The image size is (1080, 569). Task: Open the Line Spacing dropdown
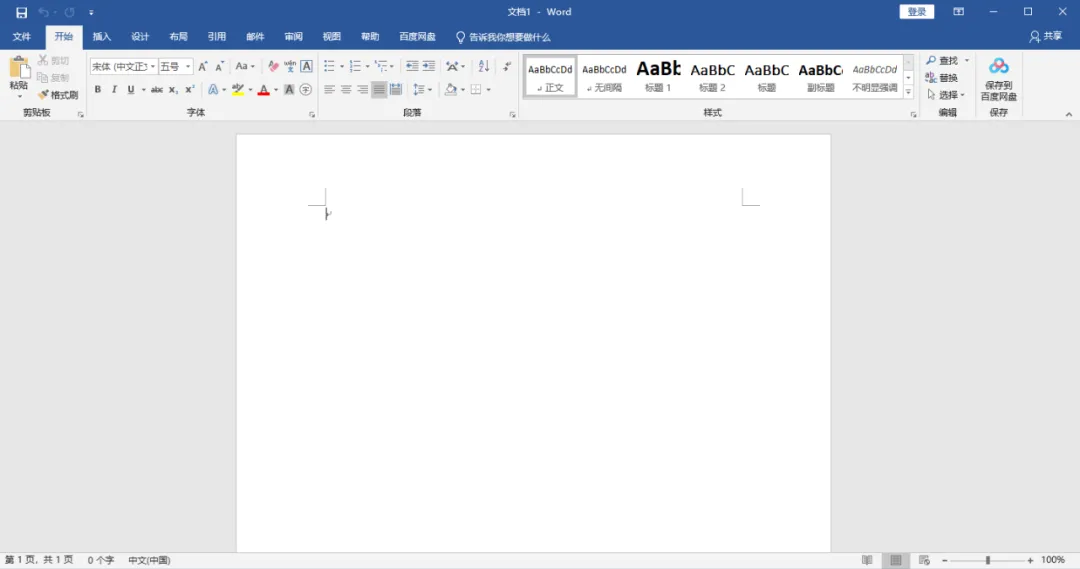tap(422, 90)
